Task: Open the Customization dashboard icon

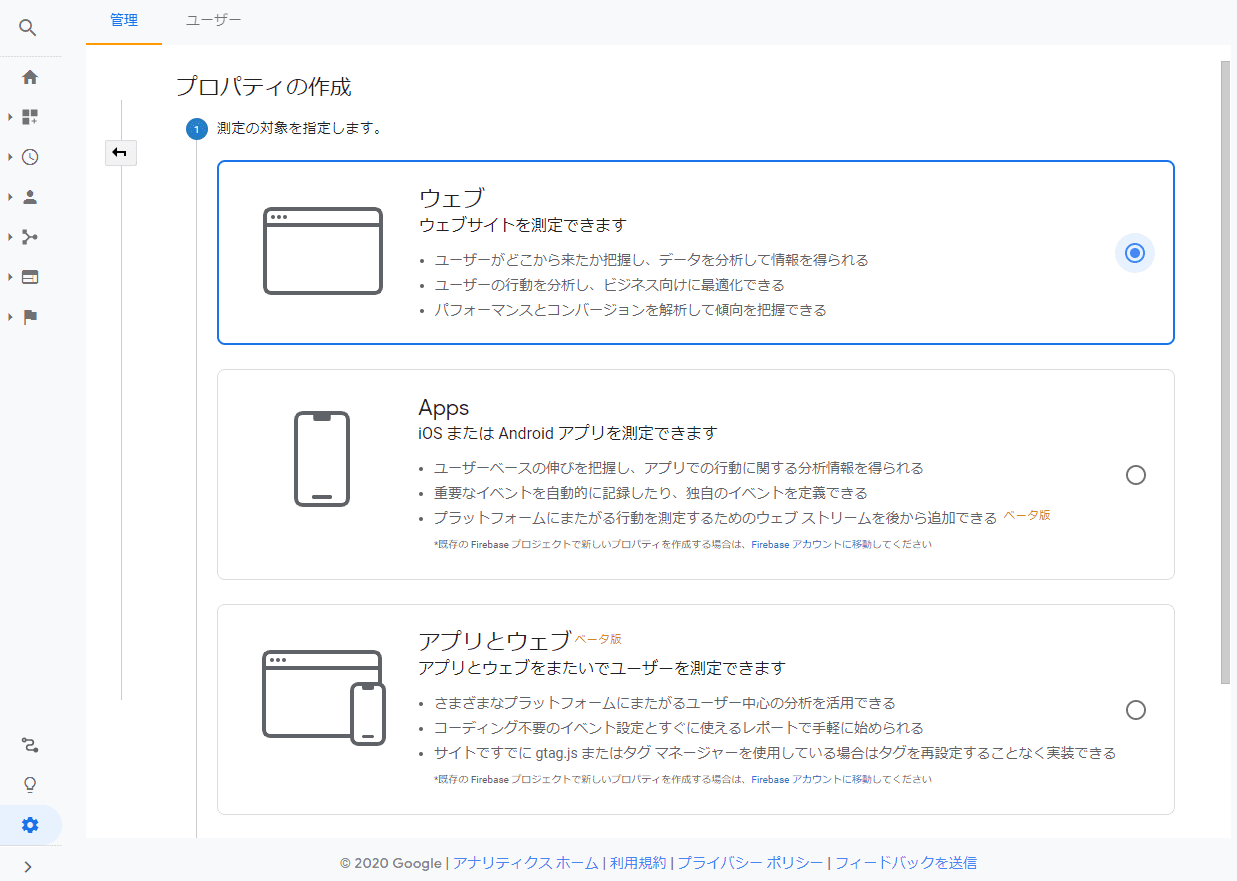Action: [x=30, y=117]
